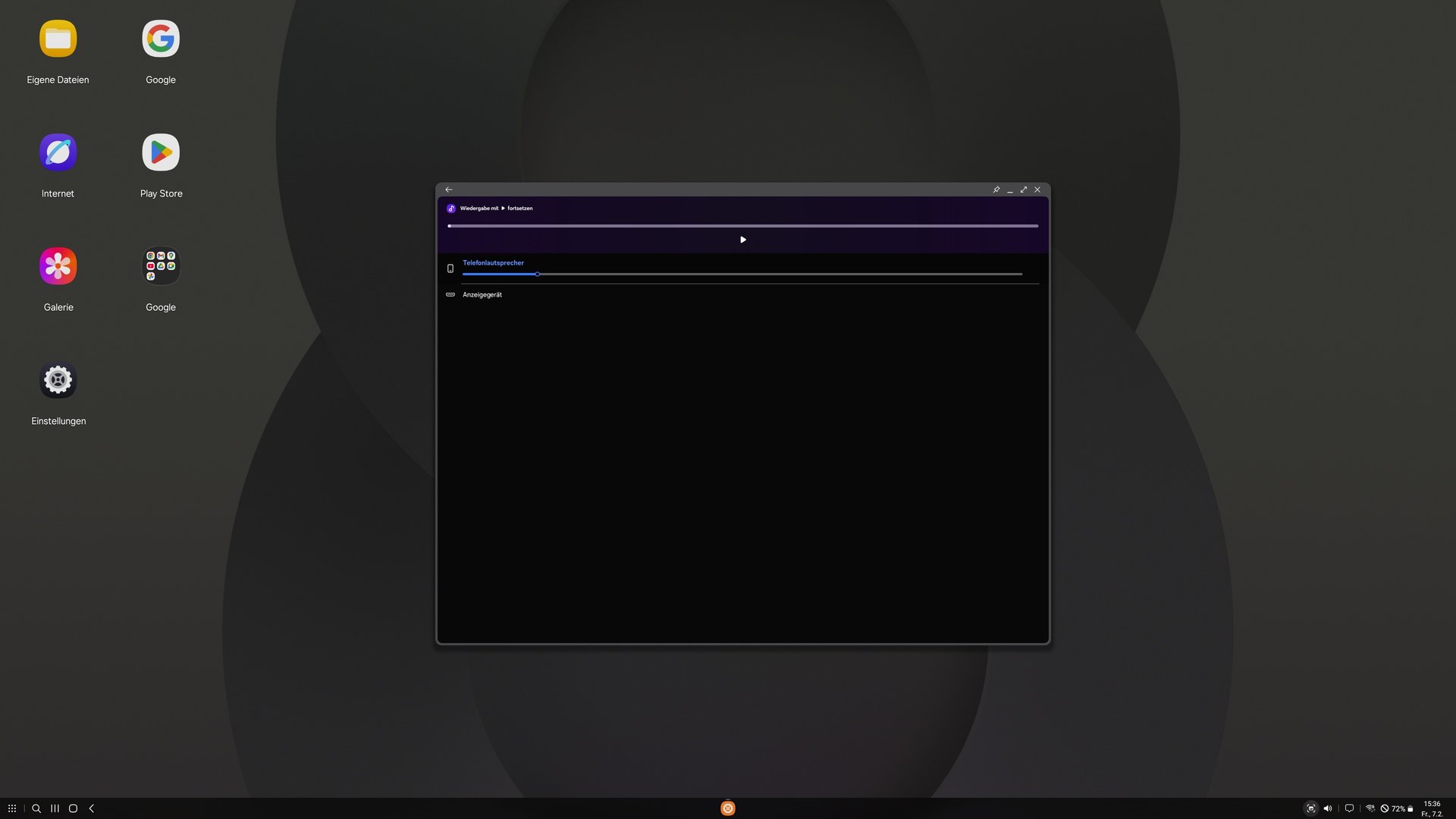Pin the media output window on top

[x=996, y=190]
